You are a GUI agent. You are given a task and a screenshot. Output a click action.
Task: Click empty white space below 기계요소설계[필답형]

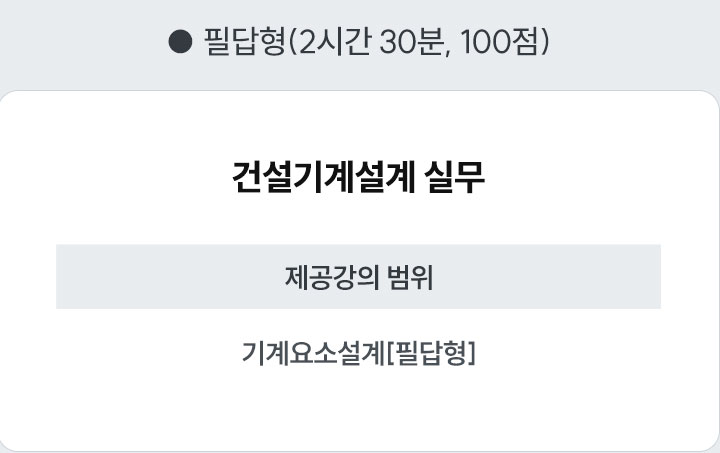[358, 410]
